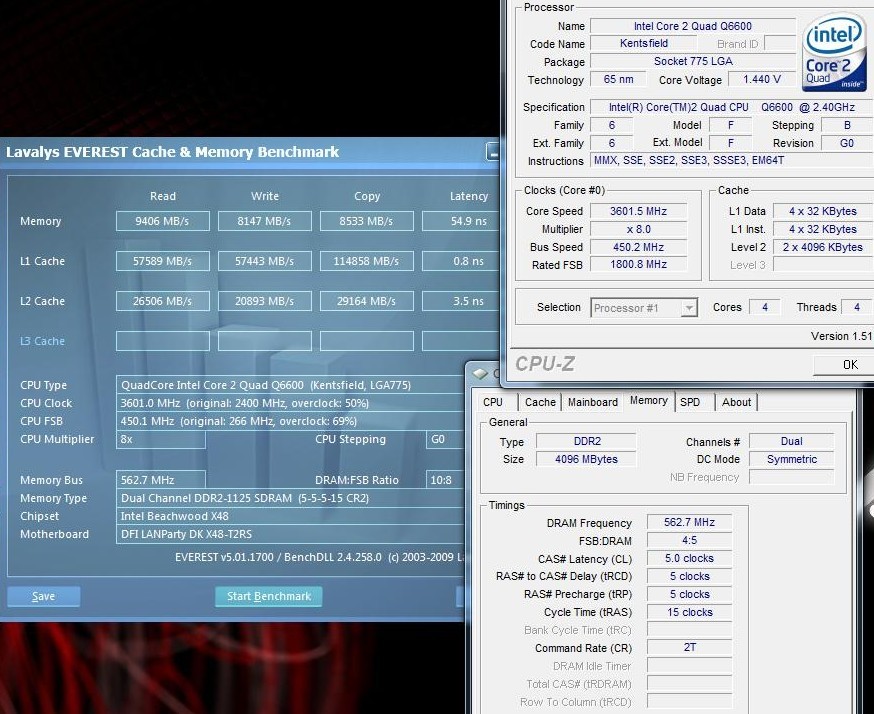Screen dimensions: 874x714
Task: Select the CPU Clock 3601.0 MHz field
Action: point(290,403)
